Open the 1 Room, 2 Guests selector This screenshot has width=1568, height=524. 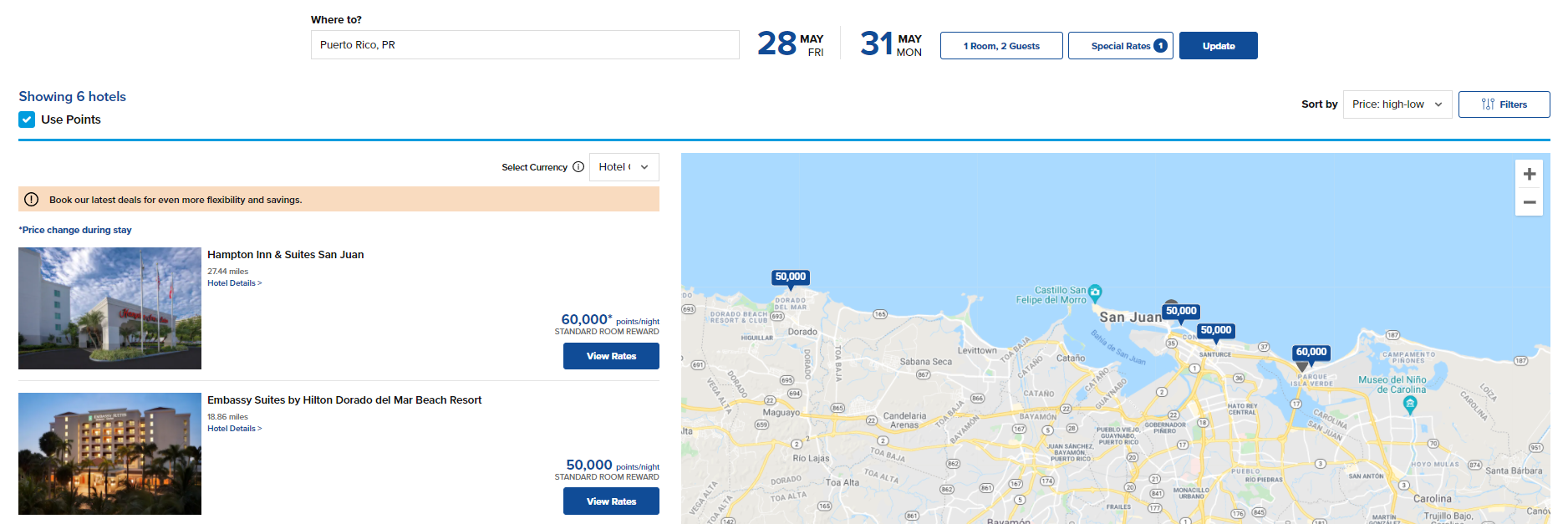click(x=1001, y=46)
